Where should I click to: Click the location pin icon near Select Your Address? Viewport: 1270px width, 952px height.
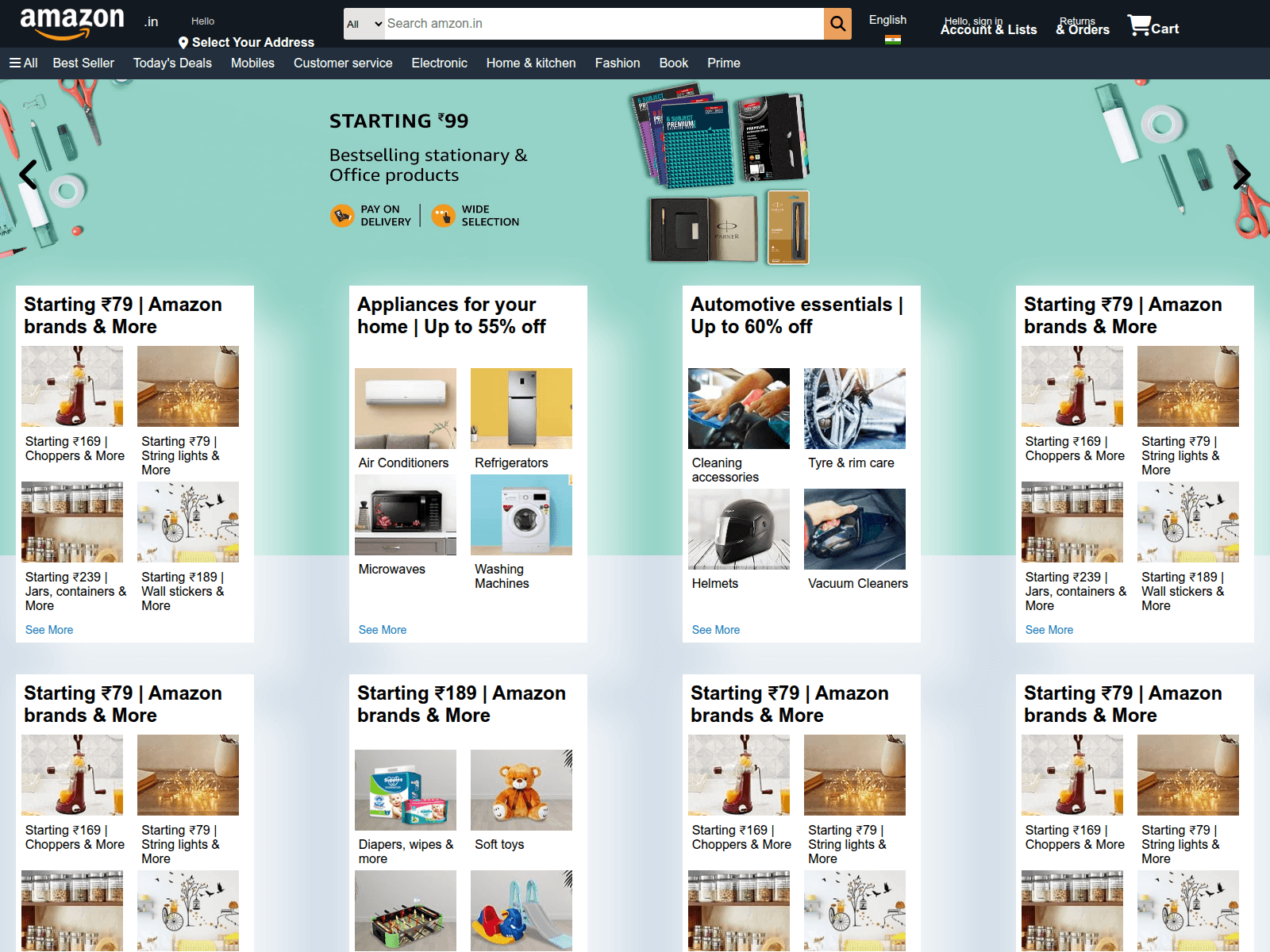(x=183, y=43)
